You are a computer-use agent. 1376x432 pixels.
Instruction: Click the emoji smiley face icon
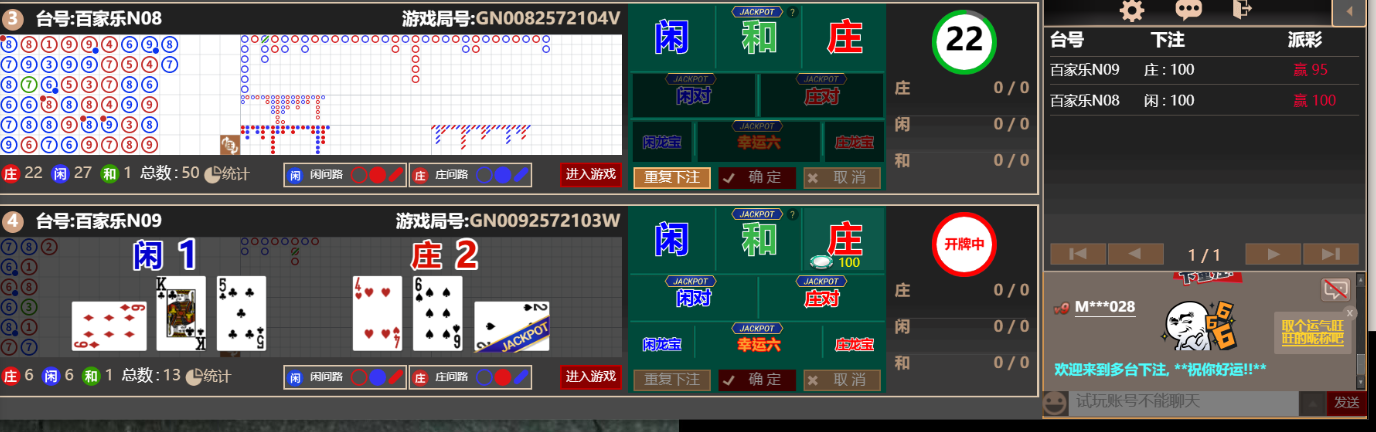[1054, 402]
